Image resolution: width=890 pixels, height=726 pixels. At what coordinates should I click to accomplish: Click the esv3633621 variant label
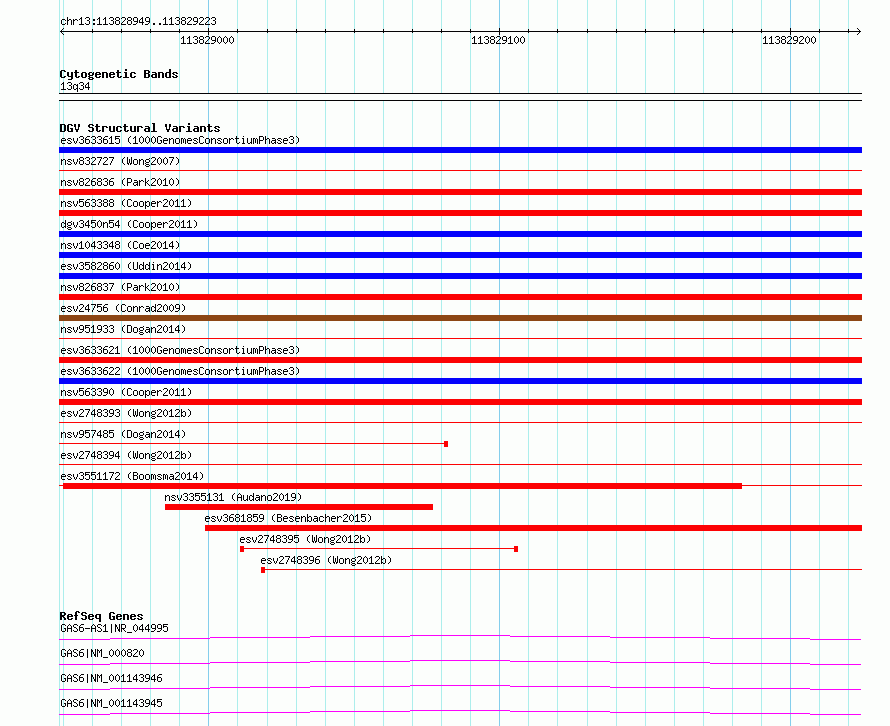click(180, 350)
